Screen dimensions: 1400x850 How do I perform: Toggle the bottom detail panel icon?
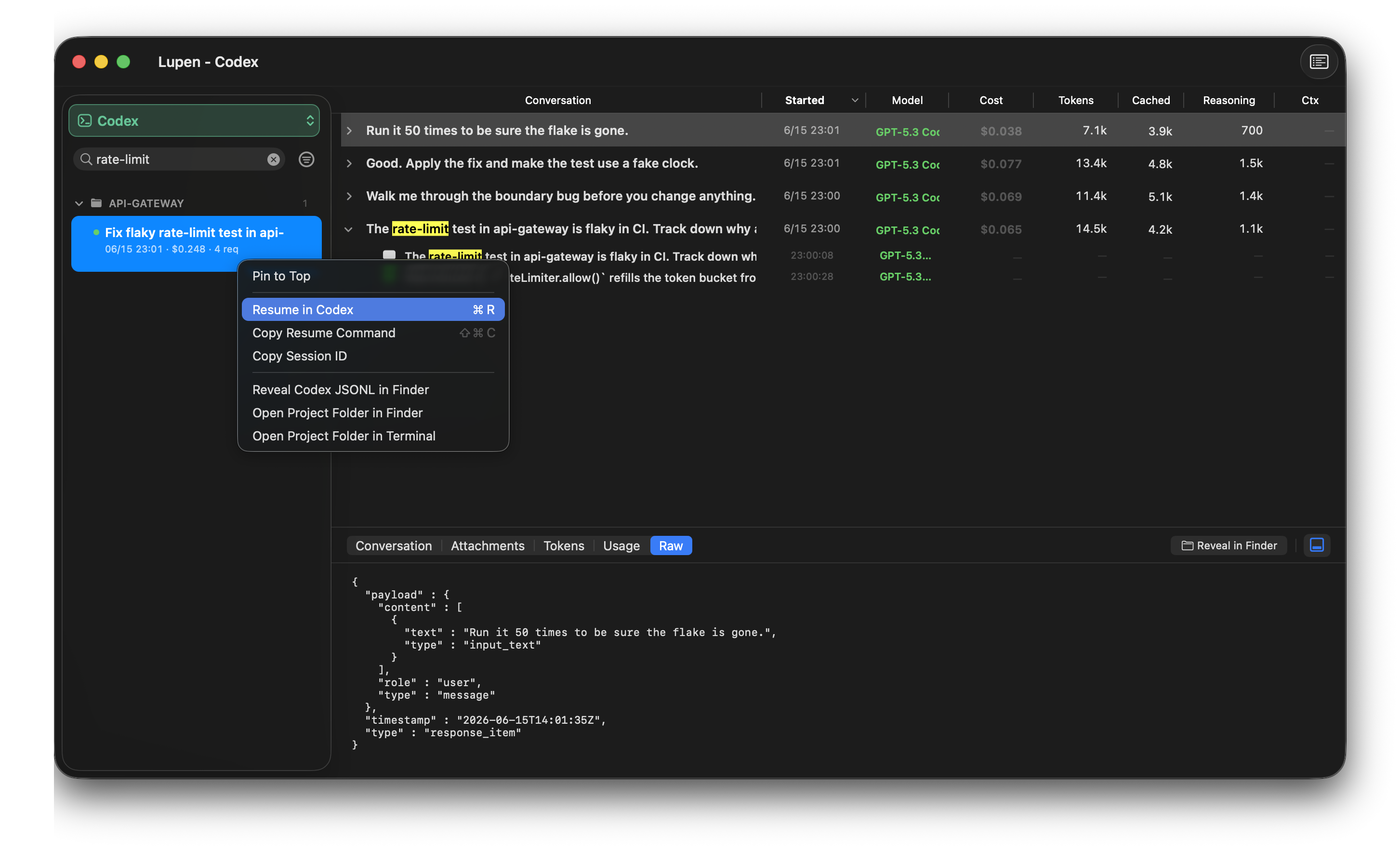tap(1317, 545)
